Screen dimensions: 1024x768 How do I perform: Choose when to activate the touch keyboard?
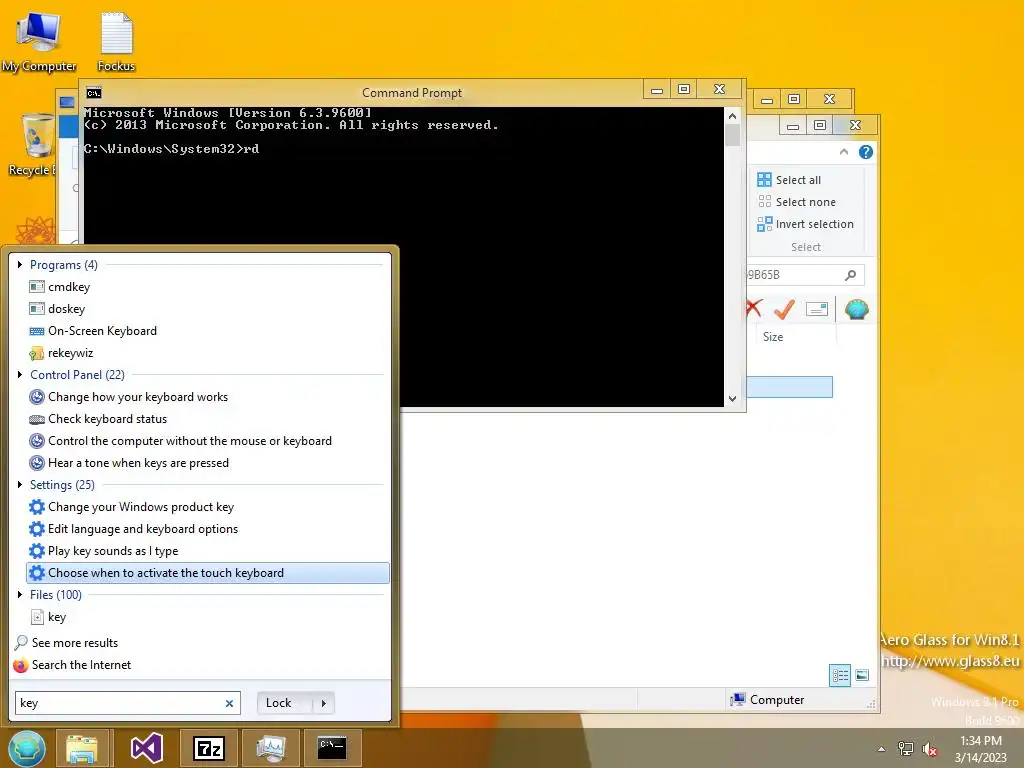click(x=208, y=573)
